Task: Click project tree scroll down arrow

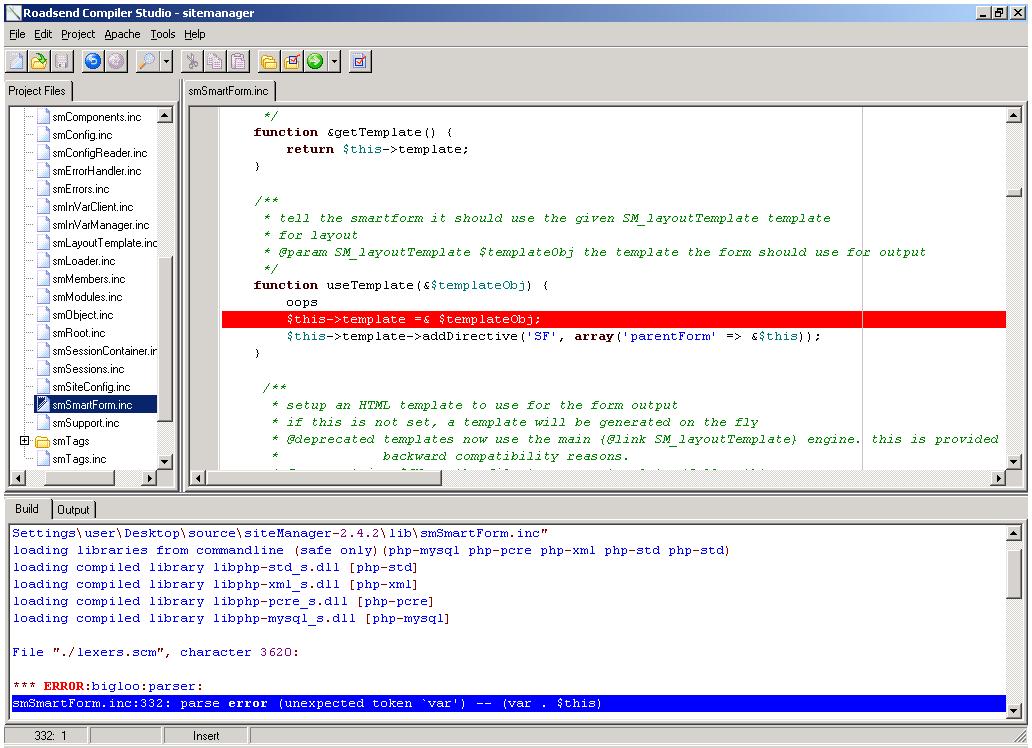Action: 165,462
